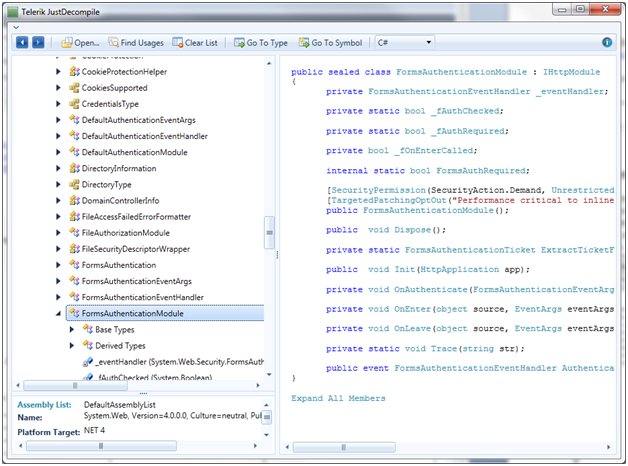Select DirectoryInformation in the tree
The height and width of the screenshot is (466, 628).
point(119,169)
